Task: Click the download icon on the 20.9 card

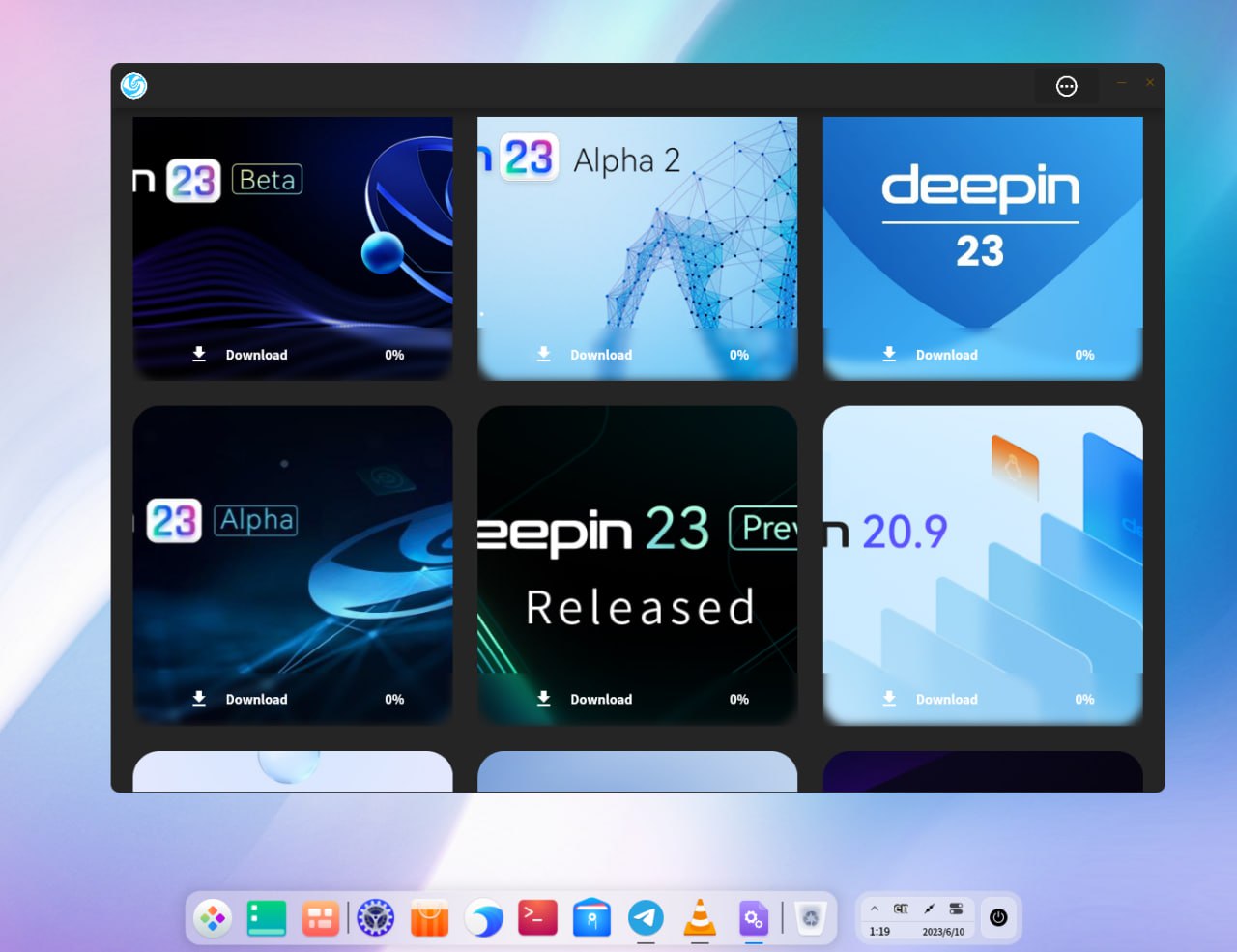Action: click(x=889, y=698)
